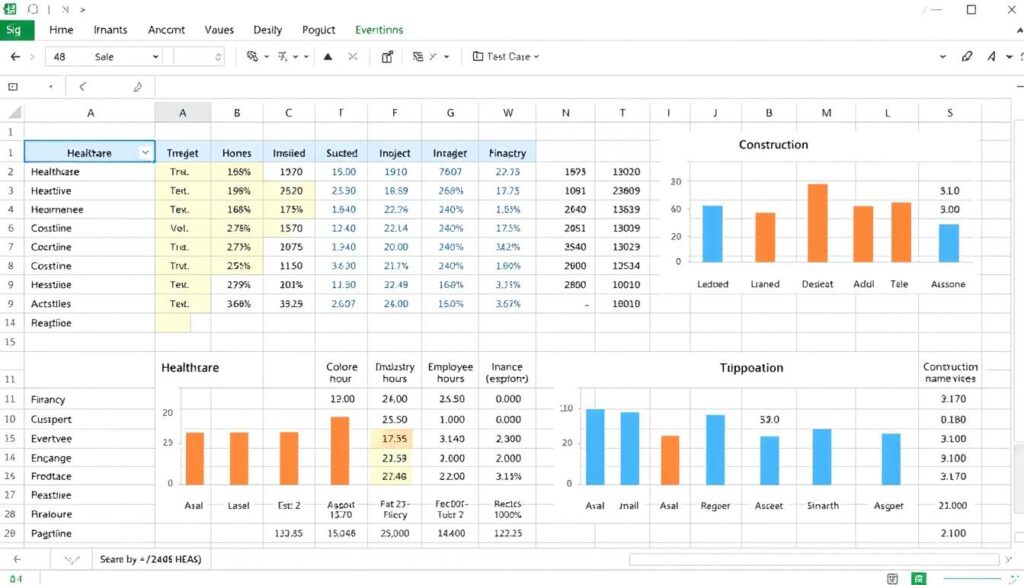
Task: Click the left chevron in formula bar
Action: tap(82, 86)
